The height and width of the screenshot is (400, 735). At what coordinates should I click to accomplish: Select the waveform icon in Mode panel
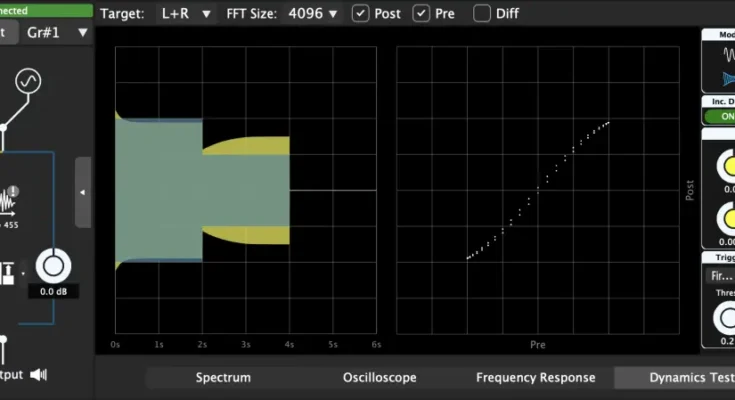[x=724, y=55]
